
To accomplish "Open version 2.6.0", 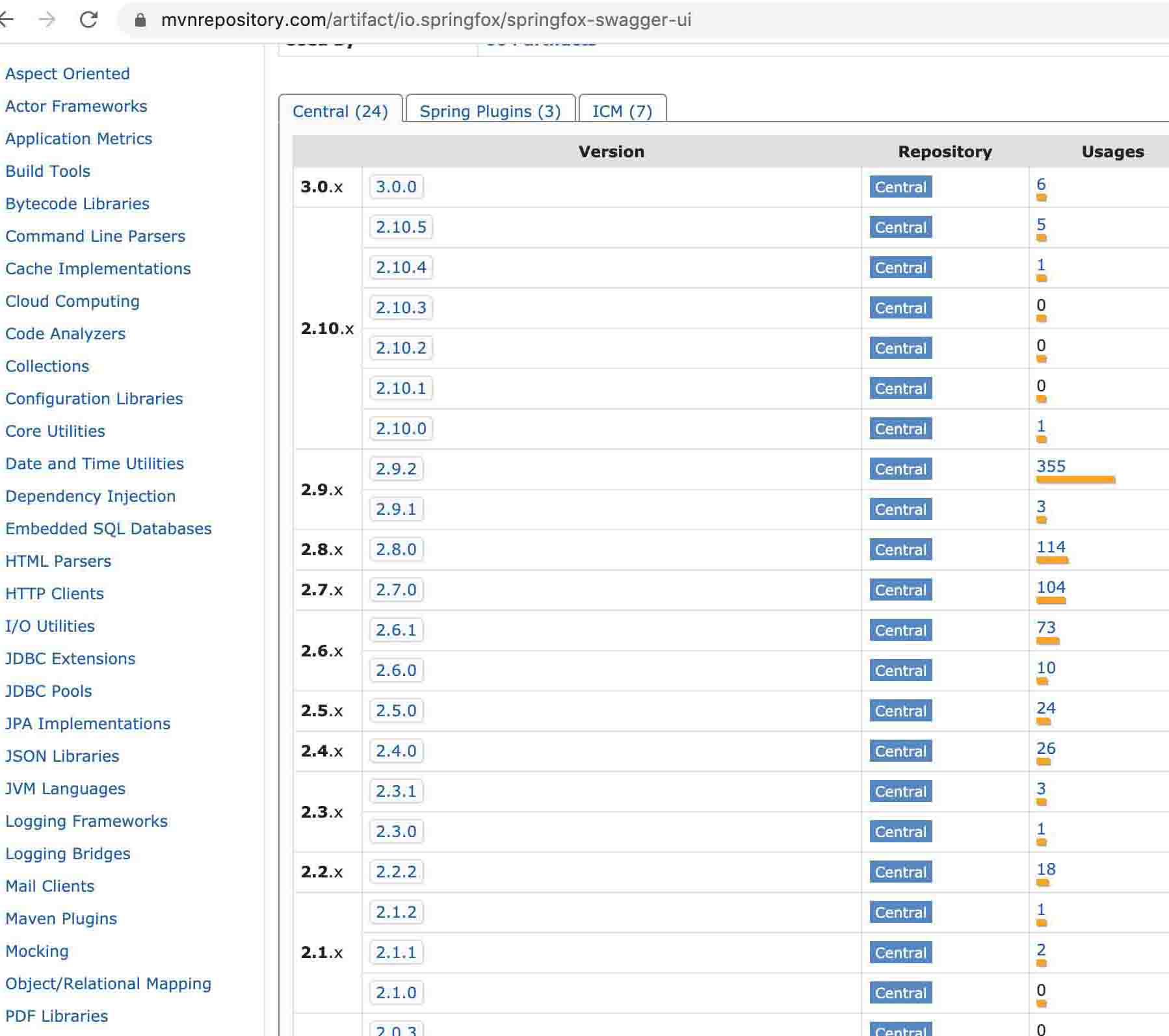I will coord(396,670).
